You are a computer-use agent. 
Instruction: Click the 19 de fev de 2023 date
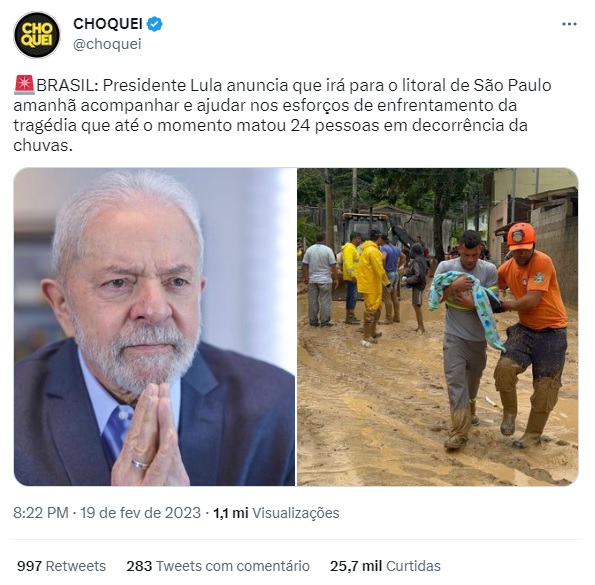[140, 513]
